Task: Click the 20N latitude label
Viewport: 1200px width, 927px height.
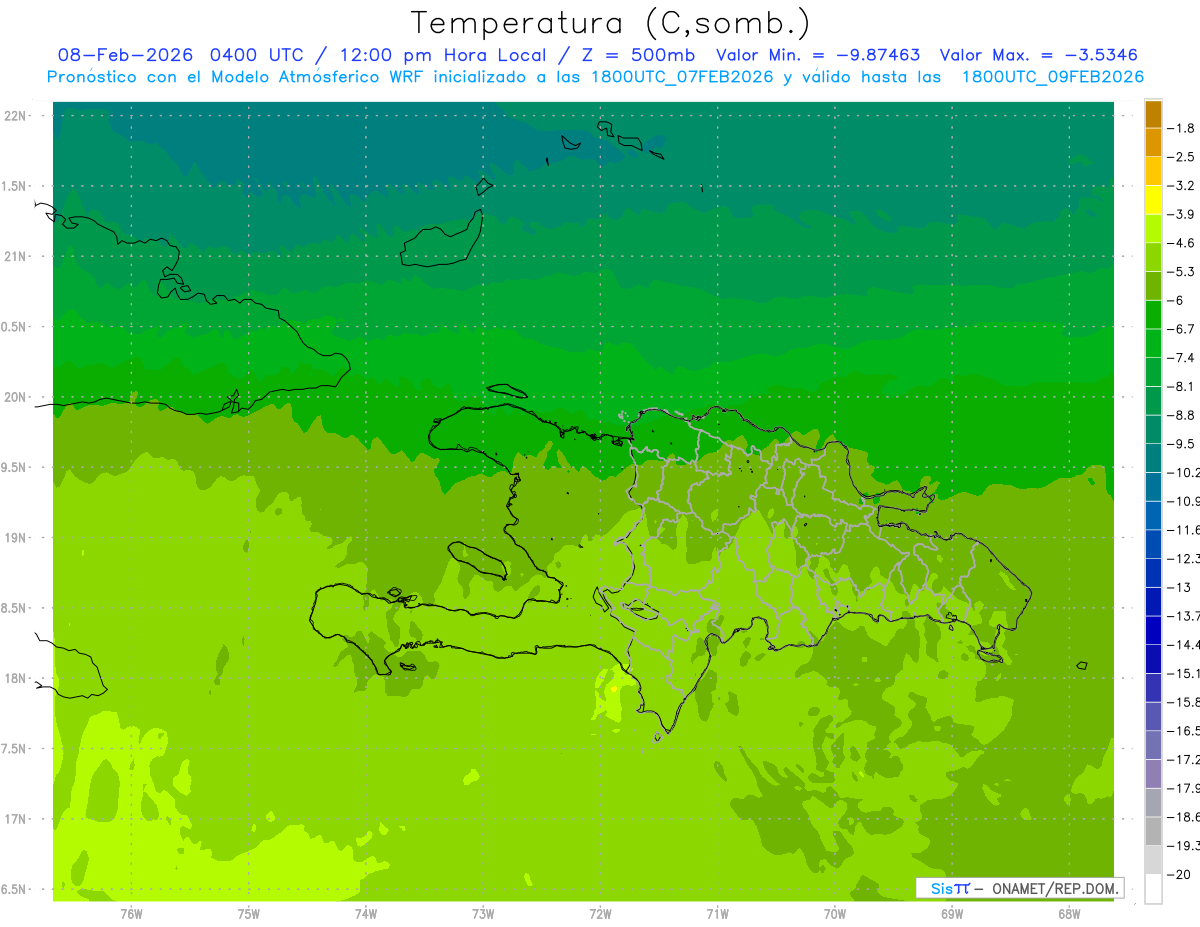Action: 15,397
